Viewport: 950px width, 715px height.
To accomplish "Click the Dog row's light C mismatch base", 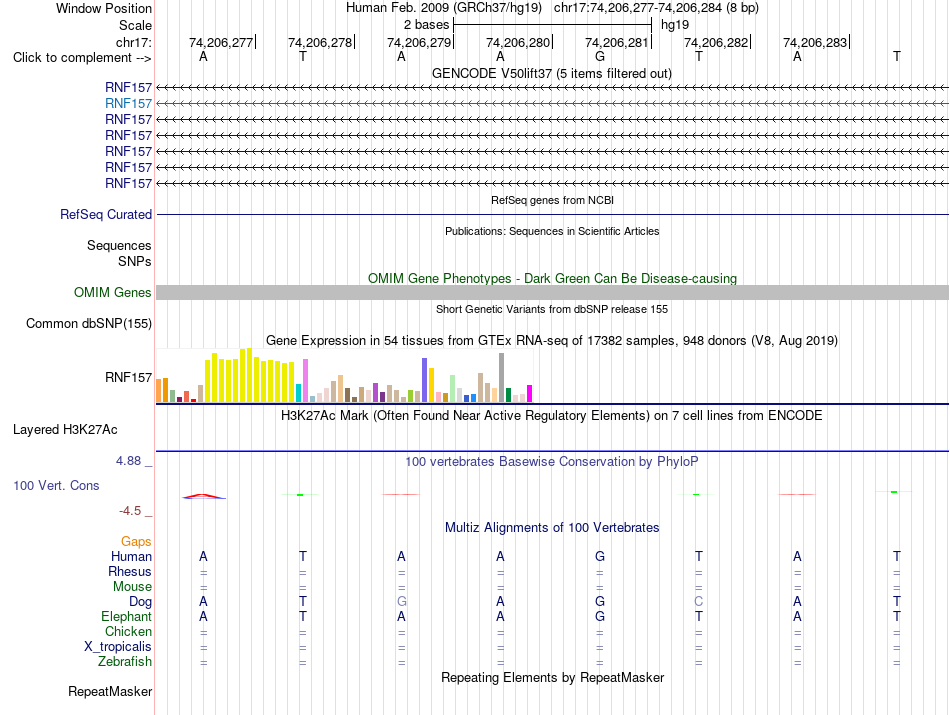I will [699, 602].
